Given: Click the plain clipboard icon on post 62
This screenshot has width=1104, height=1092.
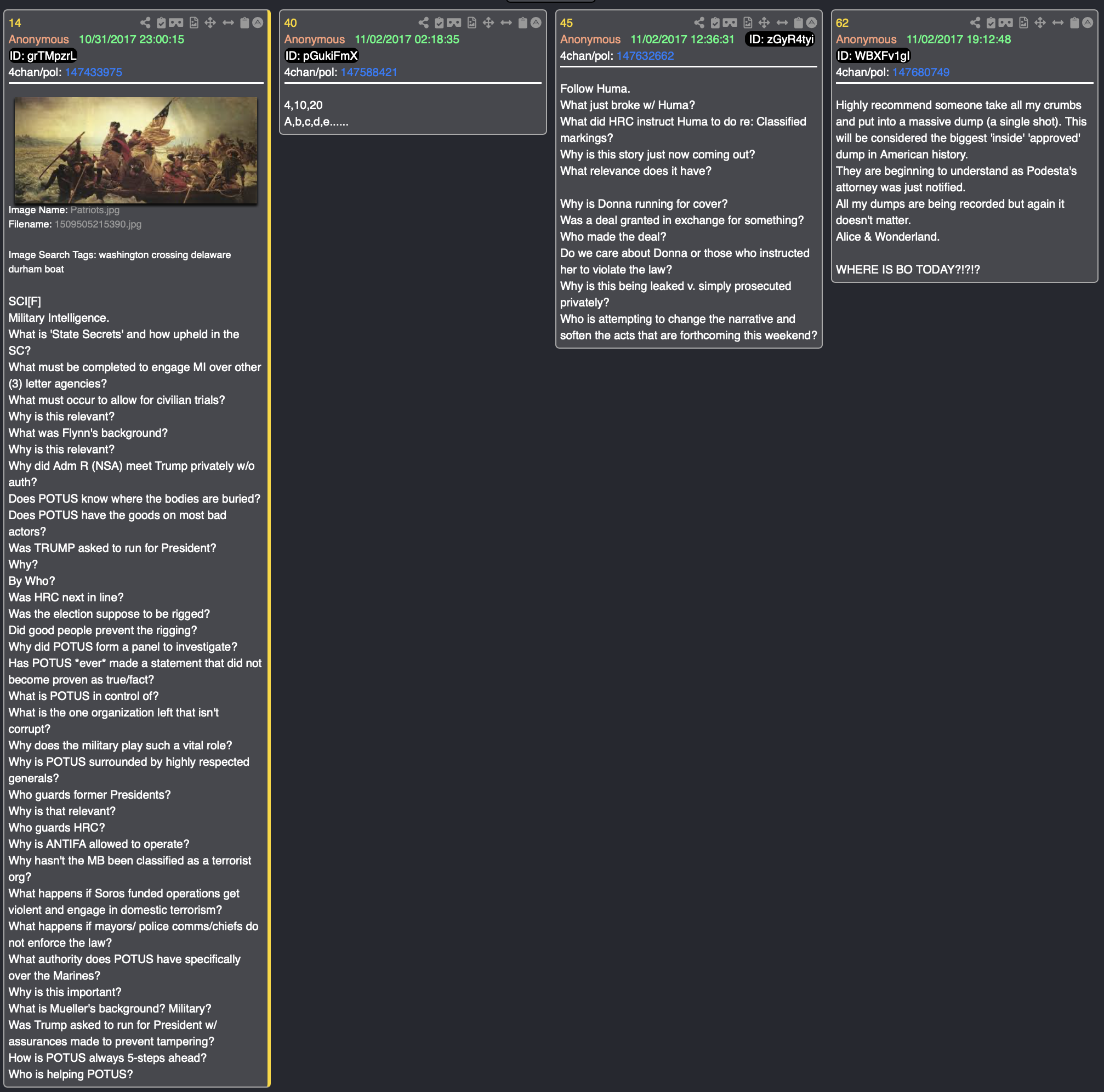Looking at the screenshot, I should 1074,23.
